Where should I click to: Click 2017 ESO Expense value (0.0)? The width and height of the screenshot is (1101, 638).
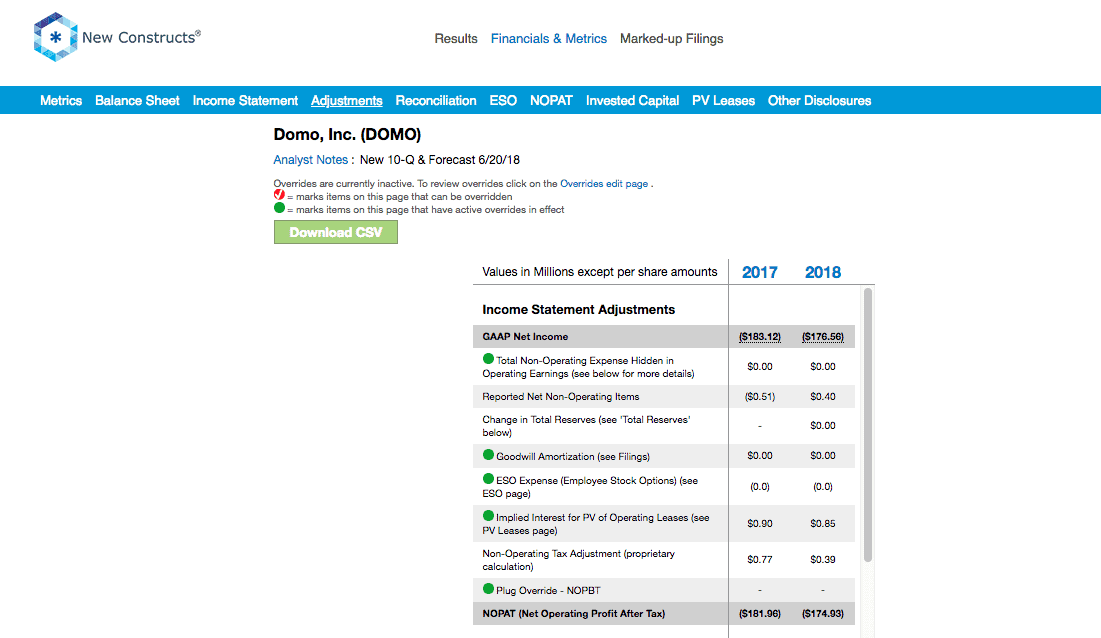coord(760,486)
